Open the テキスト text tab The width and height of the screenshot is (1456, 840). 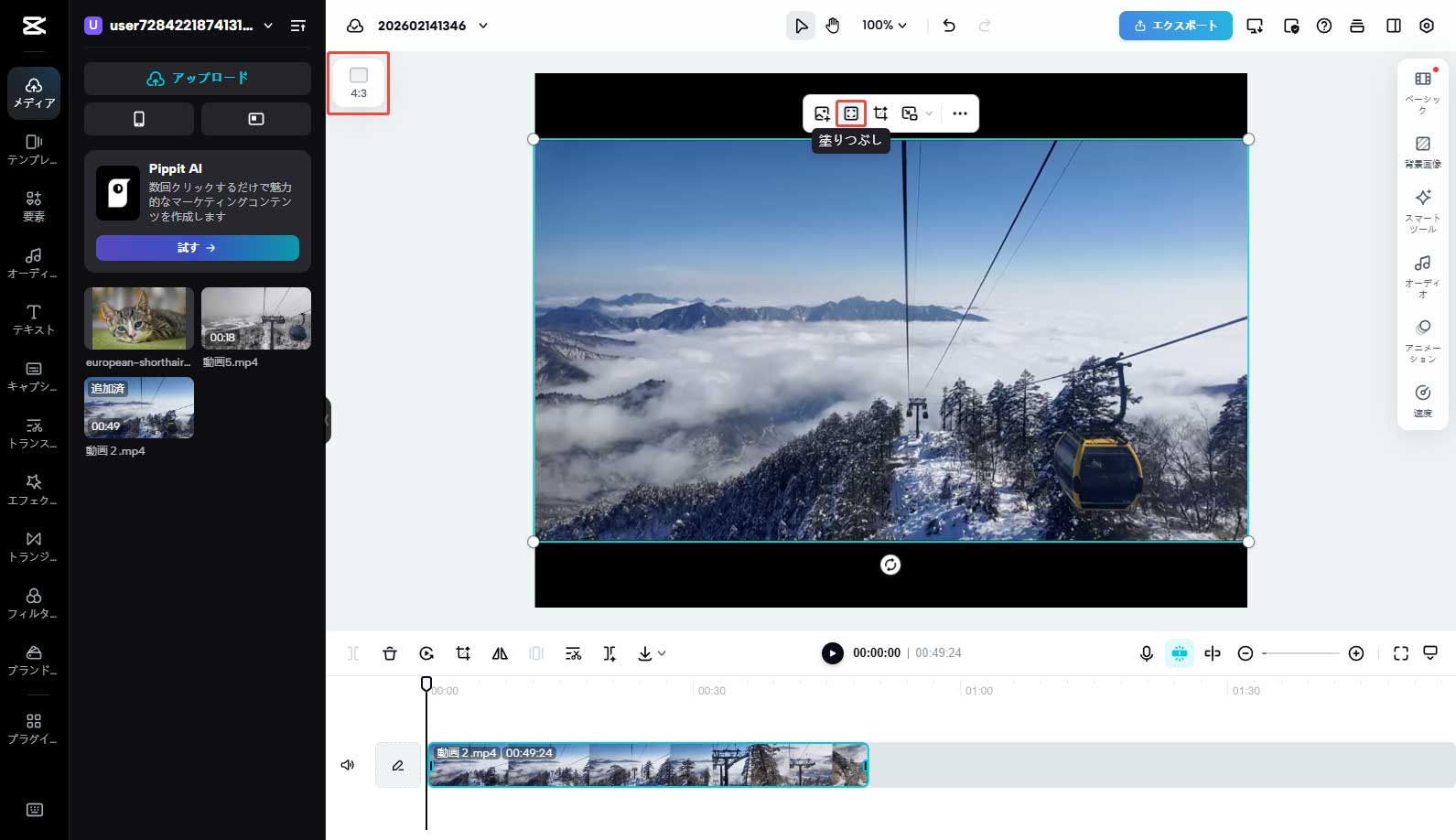pyautogui.click(x=34, y=320)
